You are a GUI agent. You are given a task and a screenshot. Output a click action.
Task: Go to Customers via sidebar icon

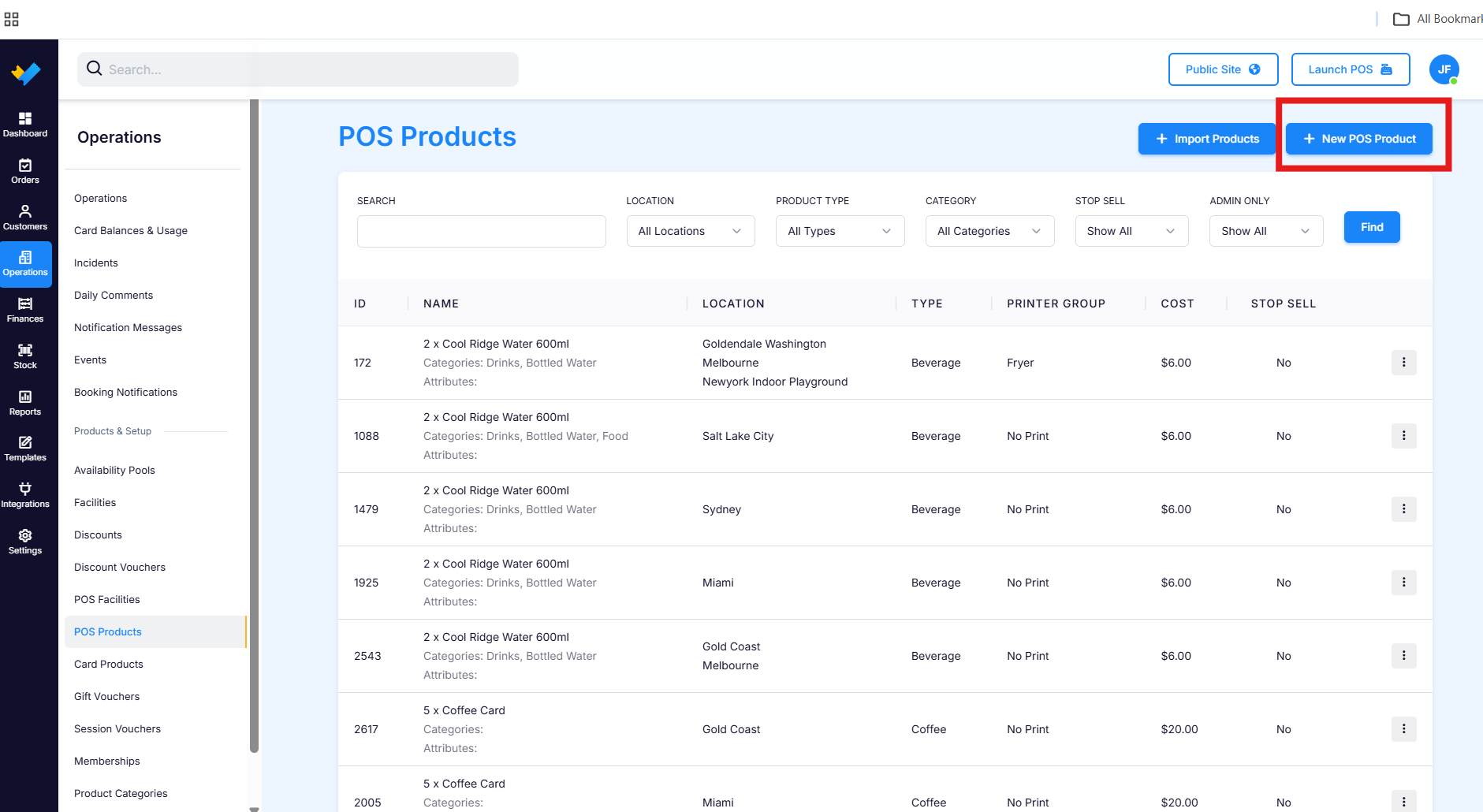click(x=25, y=218)
